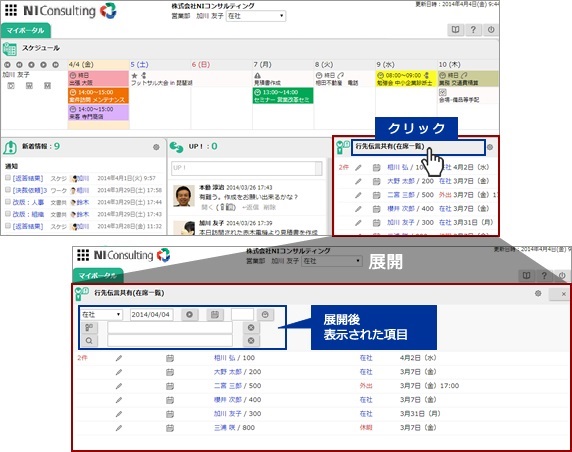Open settings gear of 新着情報 panel
Image resolution: width=572 pixels, height=452 pixels.
[156, 147]
